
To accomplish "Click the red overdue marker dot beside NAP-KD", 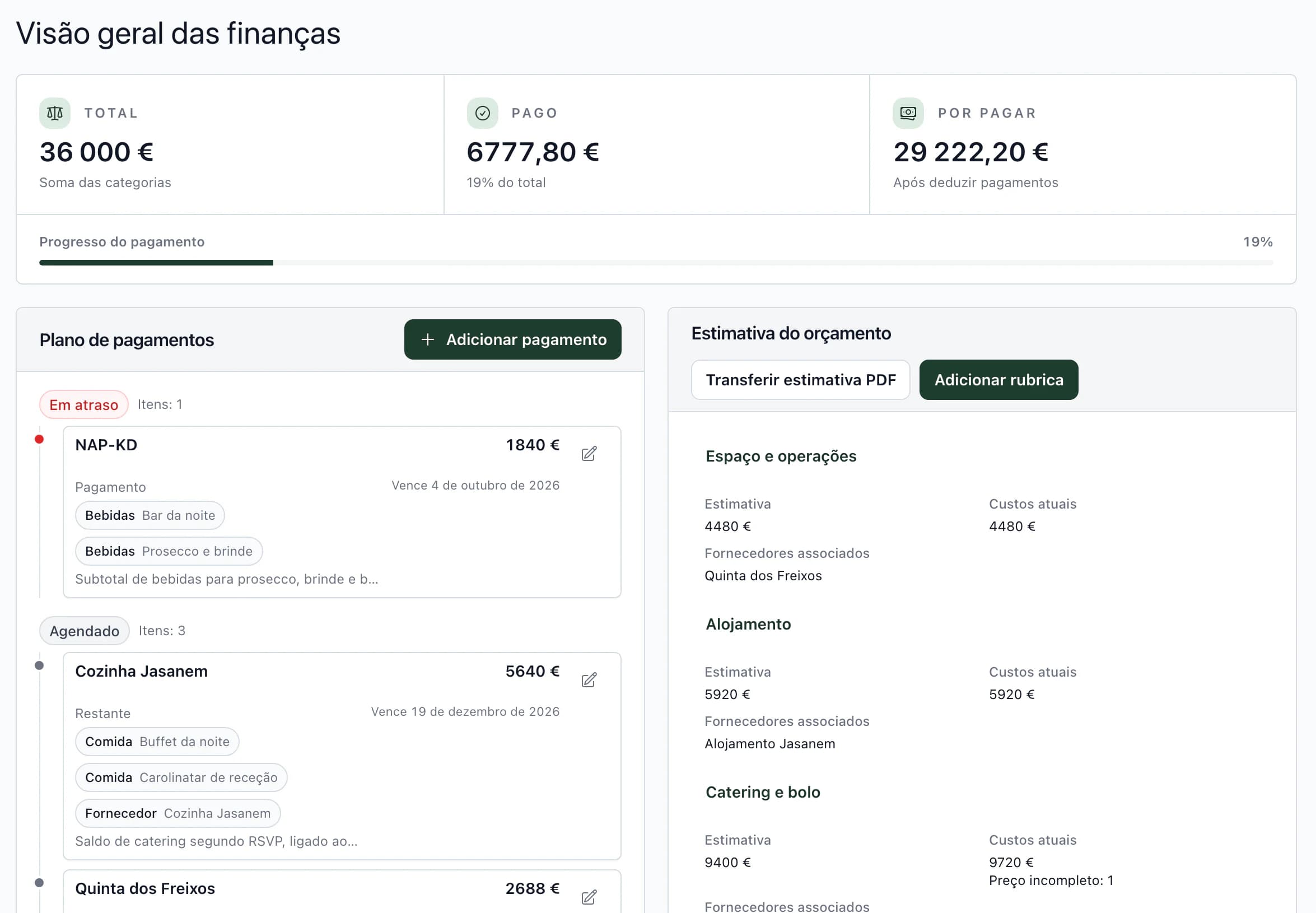I will tap(39, 439).
